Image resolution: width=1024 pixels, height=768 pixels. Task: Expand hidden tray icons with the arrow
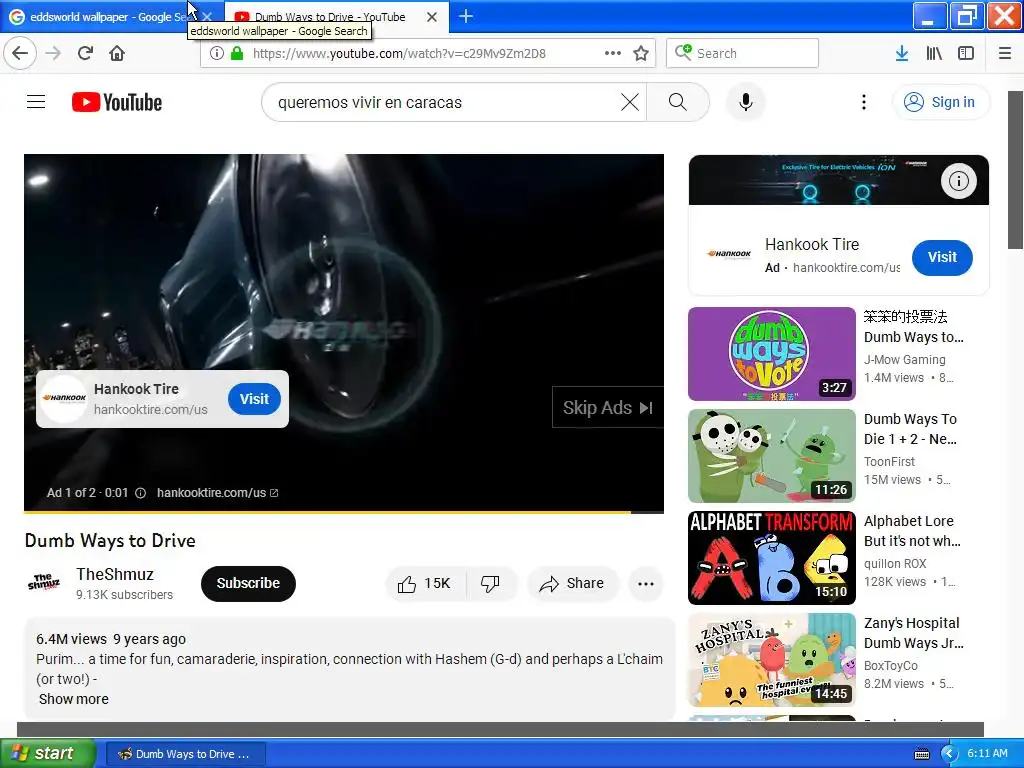pyautogui.click(x=949, y=754)
